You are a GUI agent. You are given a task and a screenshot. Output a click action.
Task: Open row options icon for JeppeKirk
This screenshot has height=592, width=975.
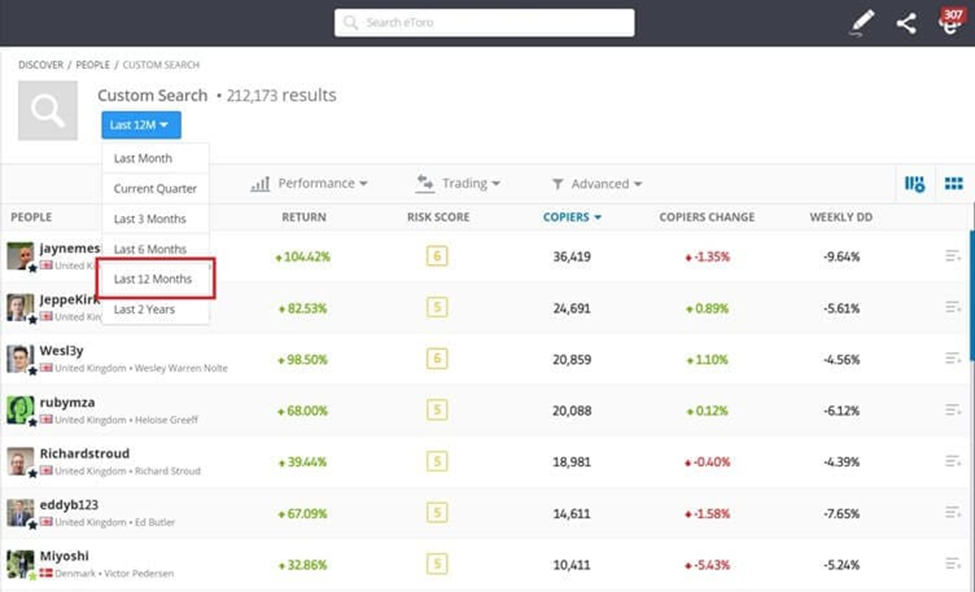(x=953, y=307)
